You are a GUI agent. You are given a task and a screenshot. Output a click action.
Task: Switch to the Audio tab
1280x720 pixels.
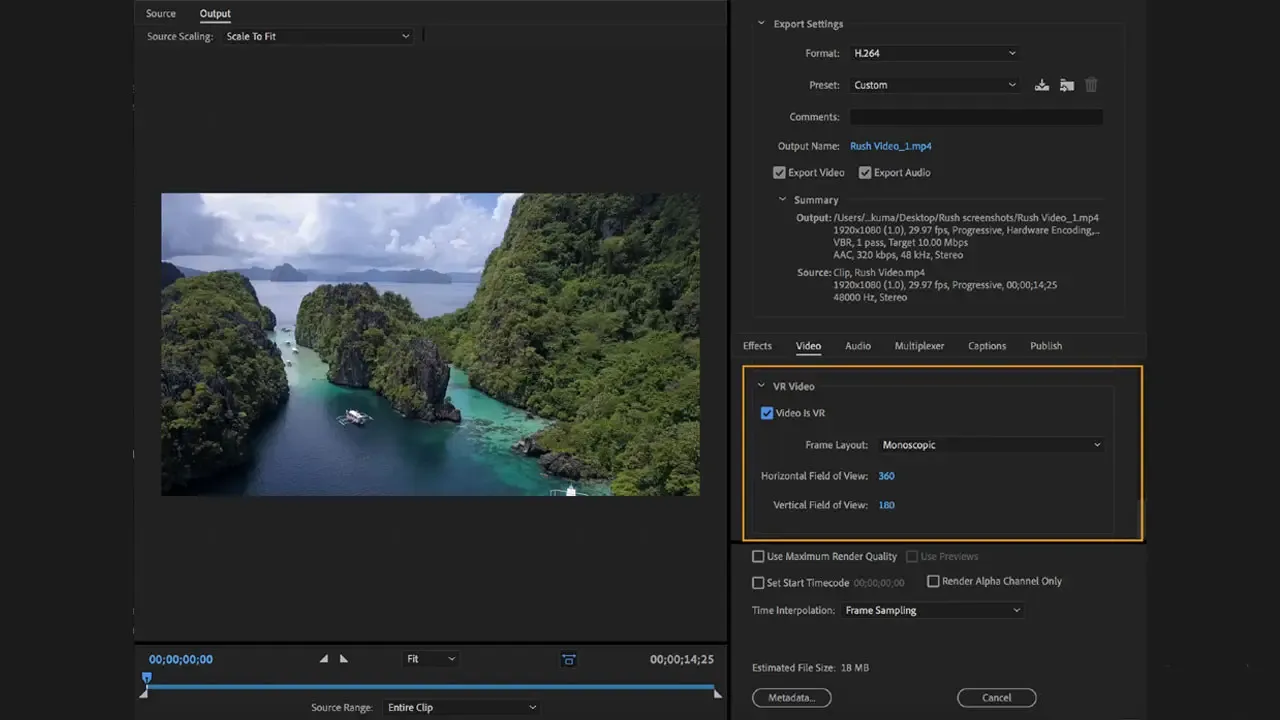click(x=858, y=346)
